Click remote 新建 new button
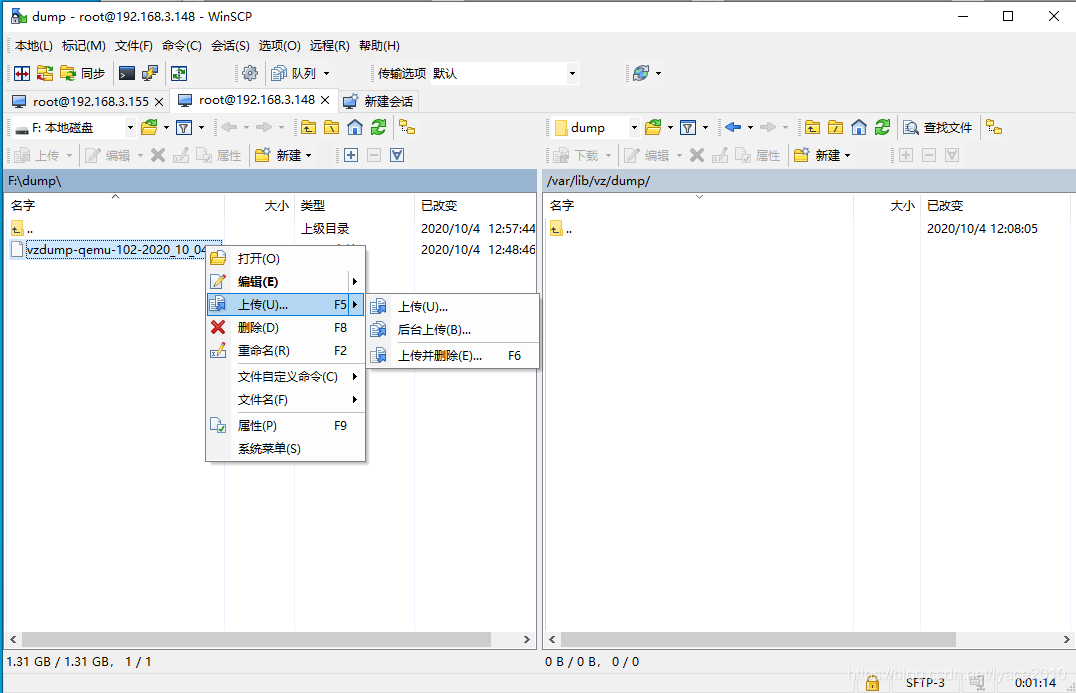 coord(817,156)
